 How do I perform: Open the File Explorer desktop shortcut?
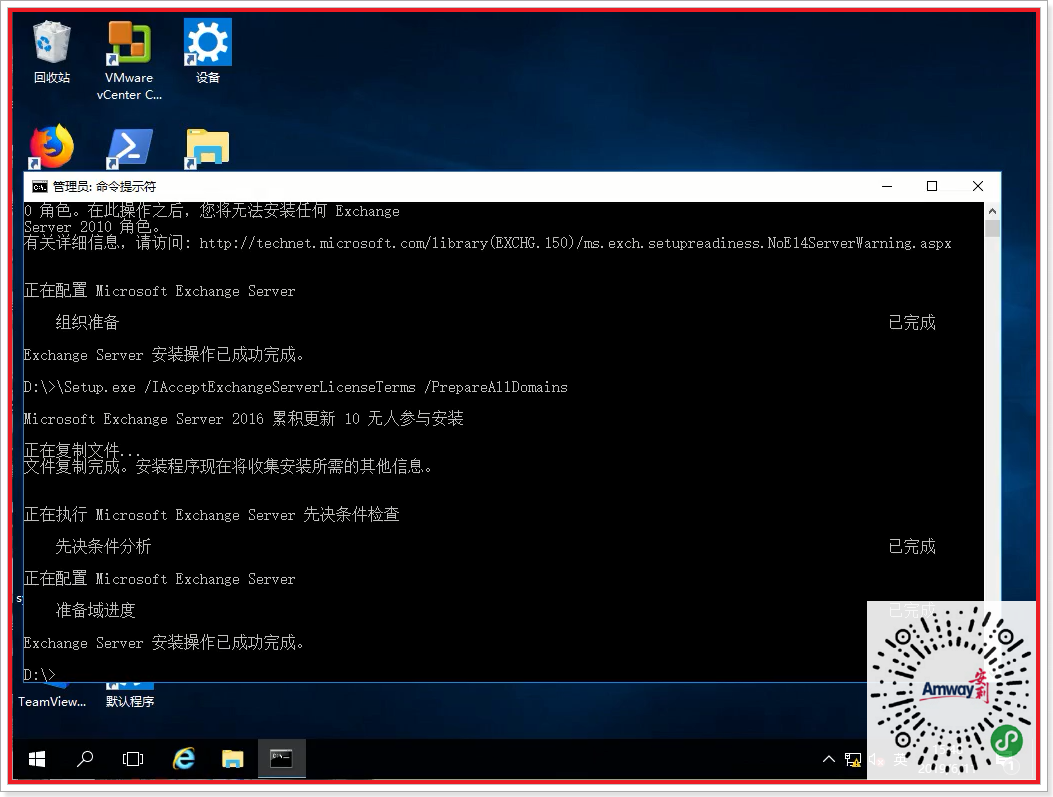(x=208, y=148)
